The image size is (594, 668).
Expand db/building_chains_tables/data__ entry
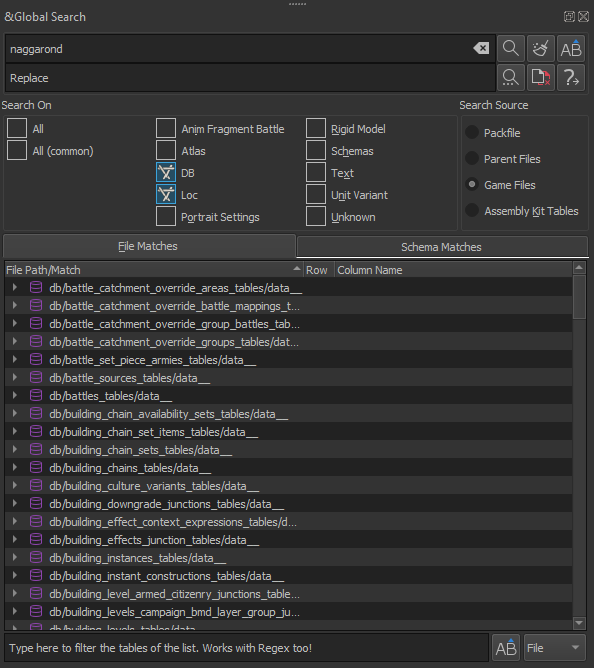(x=15, y=467)
